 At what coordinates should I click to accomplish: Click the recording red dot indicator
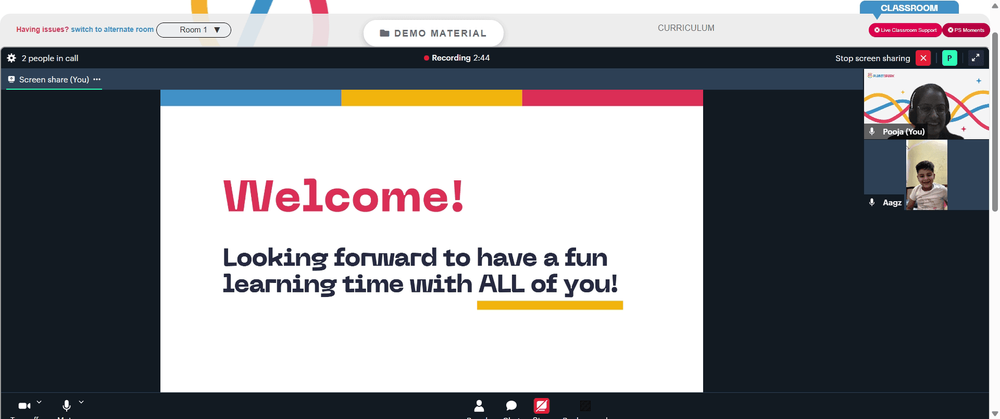427,58
